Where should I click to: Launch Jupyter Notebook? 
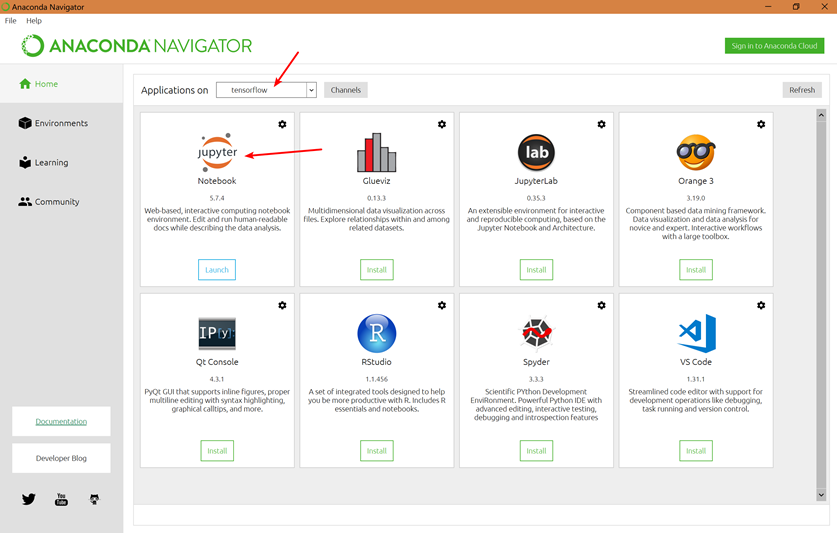217,270
